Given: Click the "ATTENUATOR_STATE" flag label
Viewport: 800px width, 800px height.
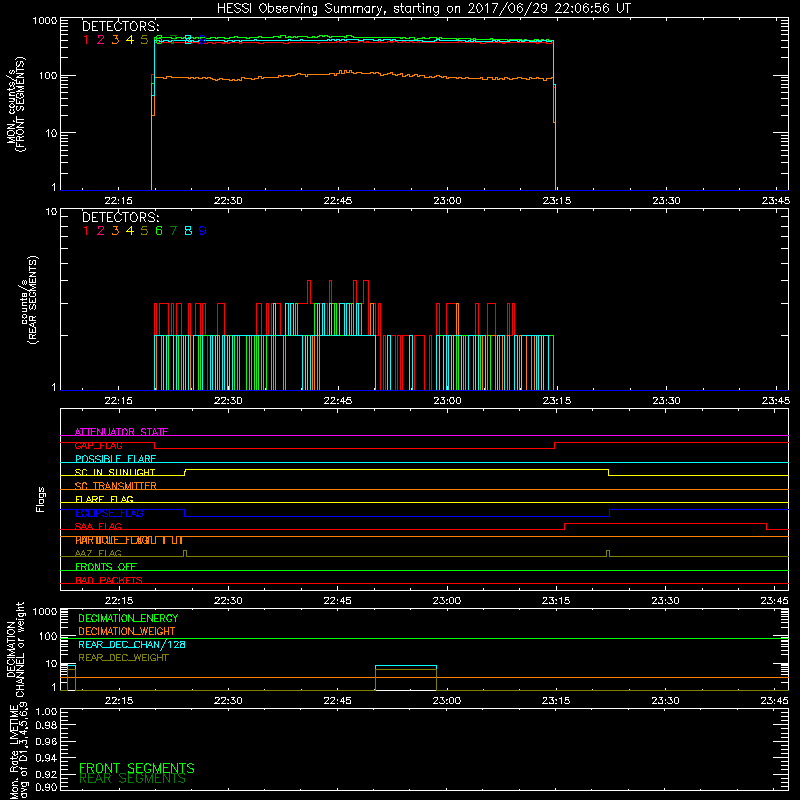Looking at the screenshot, I should tap(121, 432).
